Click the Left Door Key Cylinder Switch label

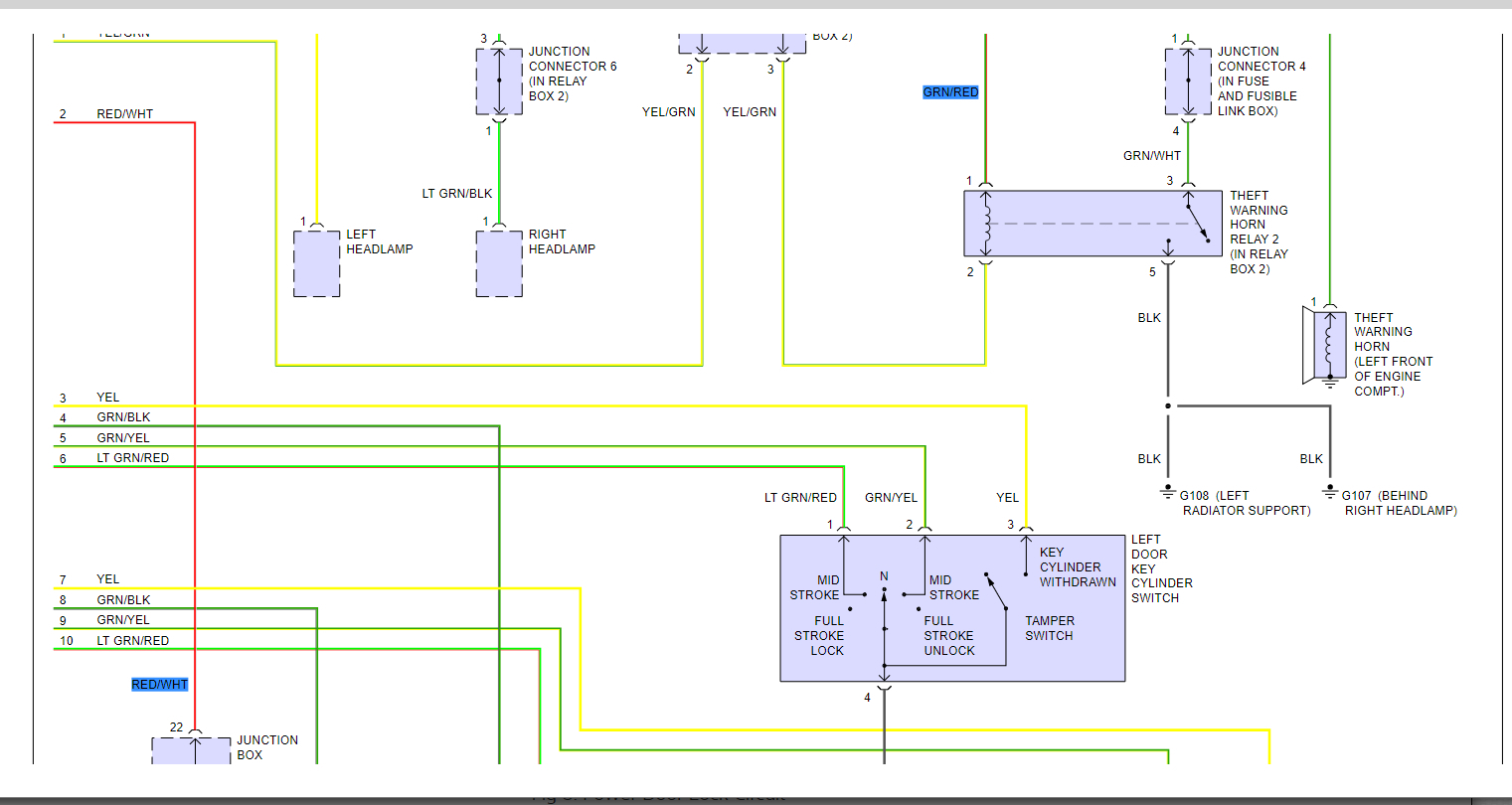tap(1162, 568)
